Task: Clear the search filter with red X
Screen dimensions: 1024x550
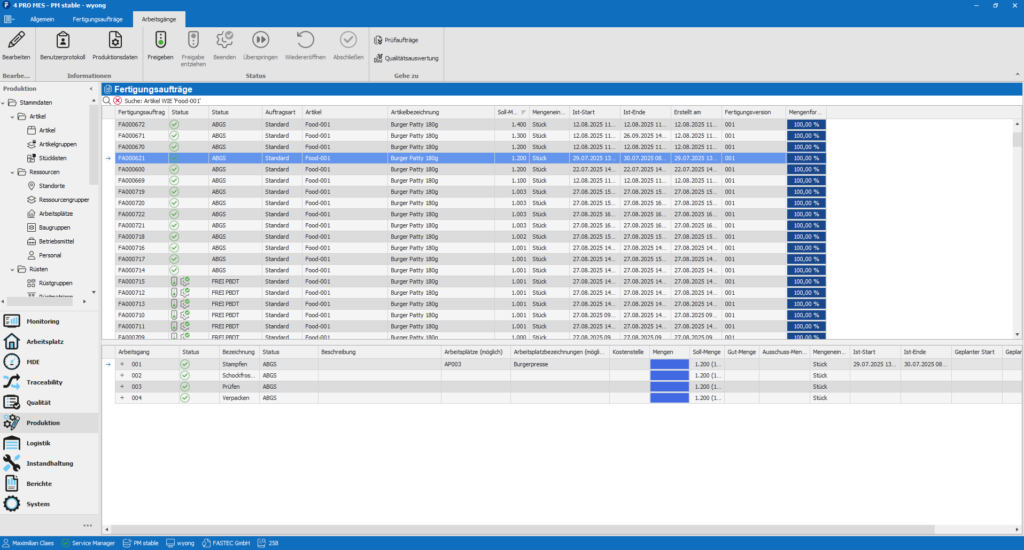Action: (117, 101)
